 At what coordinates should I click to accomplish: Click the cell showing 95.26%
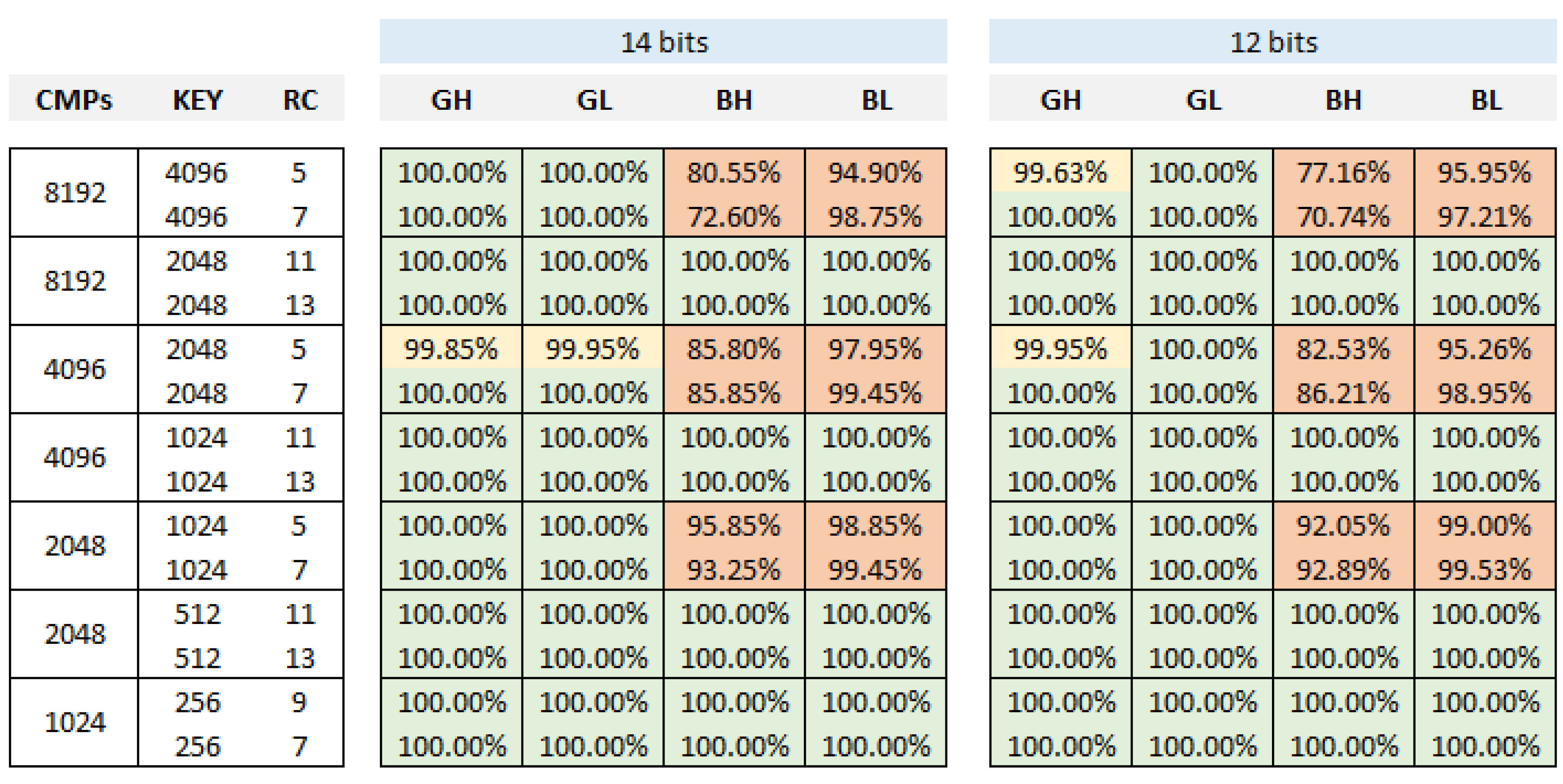pyautogui.click(x=1485, y=349)
